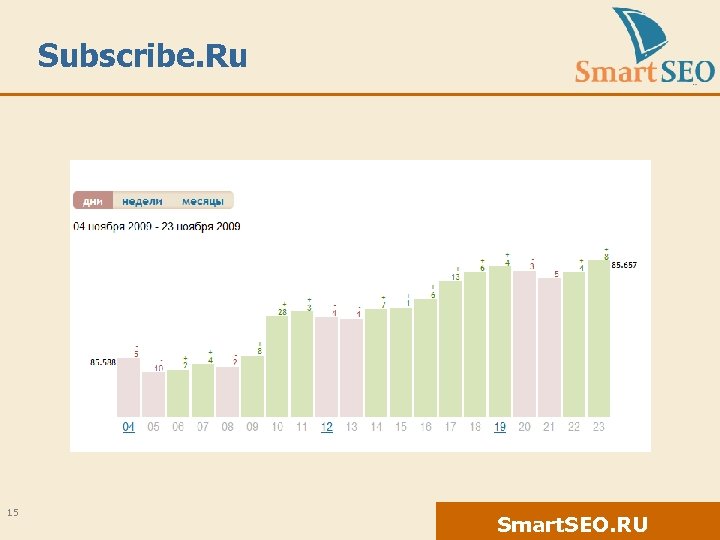
Task: Click axis label 21
Action: pos(549,427)
